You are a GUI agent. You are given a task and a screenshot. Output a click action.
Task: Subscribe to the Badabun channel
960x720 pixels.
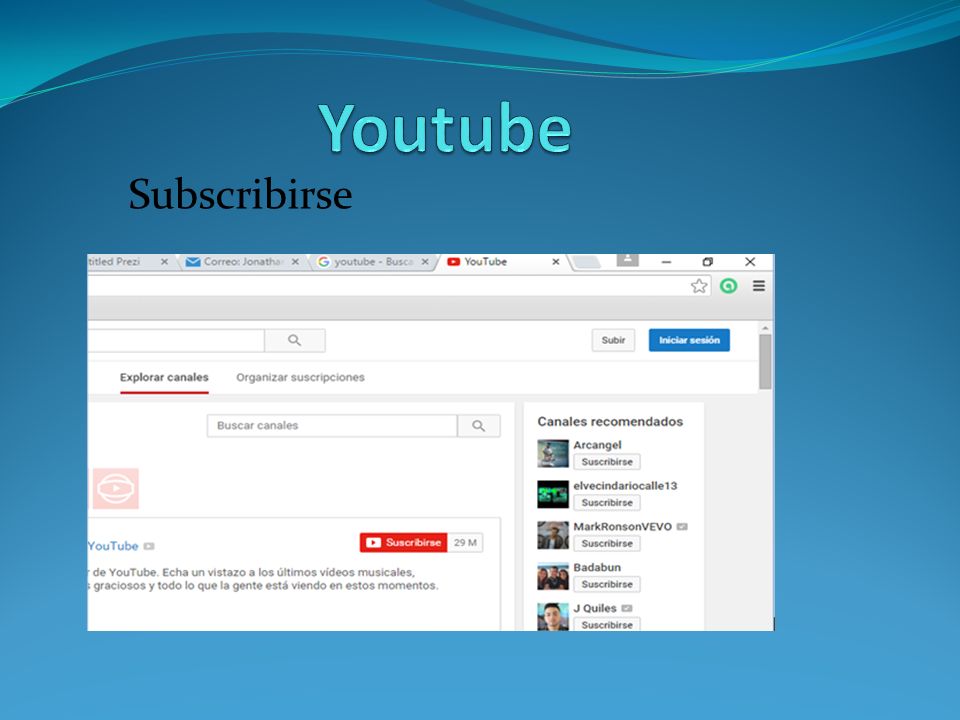coord(607,584)
